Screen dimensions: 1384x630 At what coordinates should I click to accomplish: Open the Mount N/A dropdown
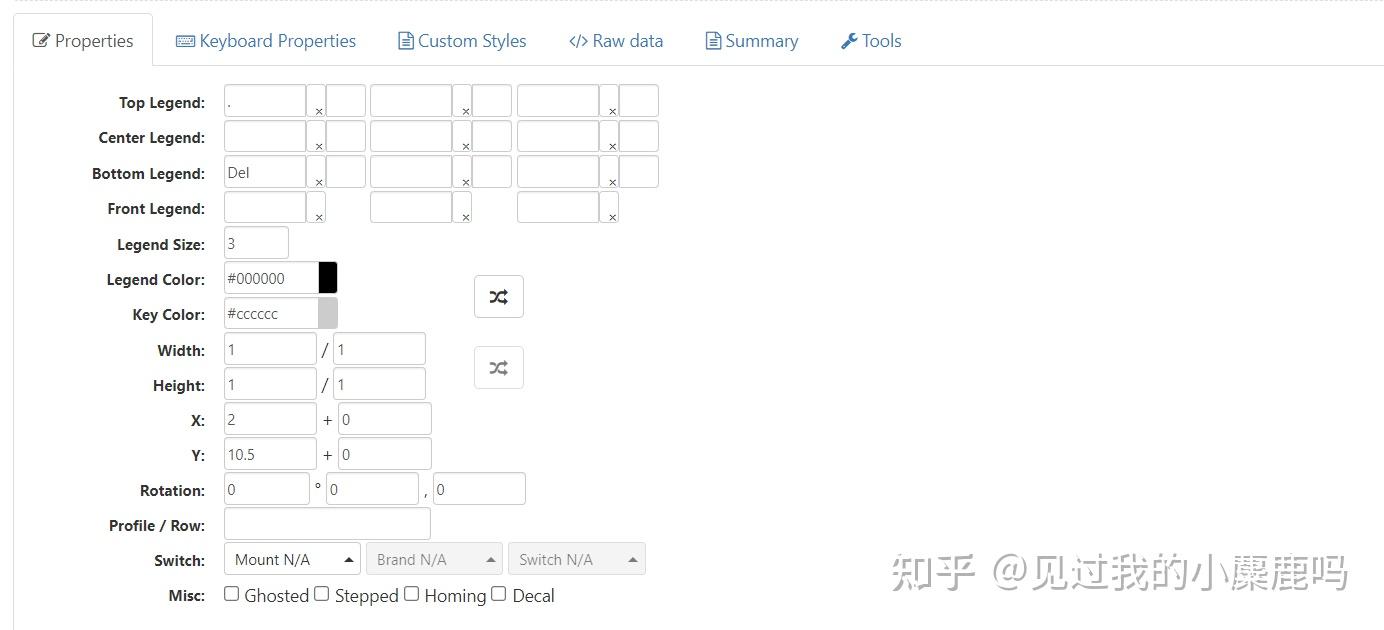pos(292,559)
